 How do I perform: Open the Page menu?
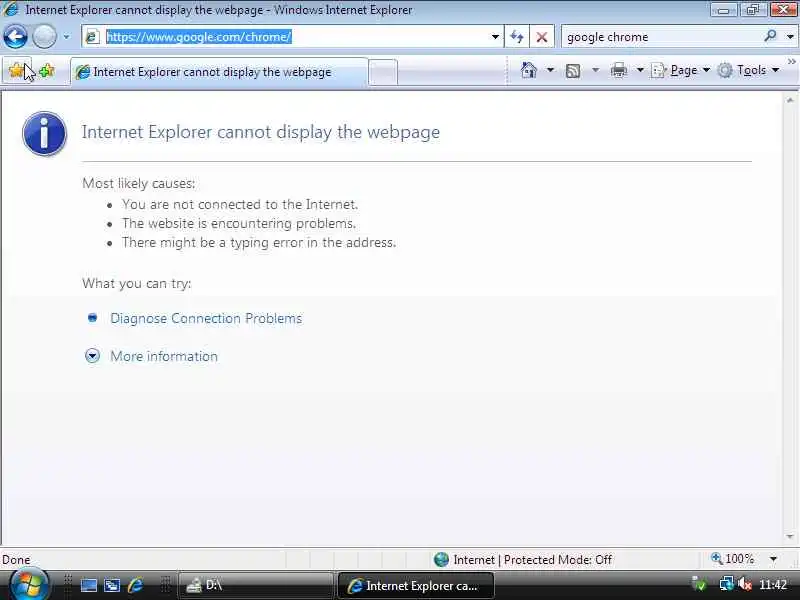(x=681, y=70)
